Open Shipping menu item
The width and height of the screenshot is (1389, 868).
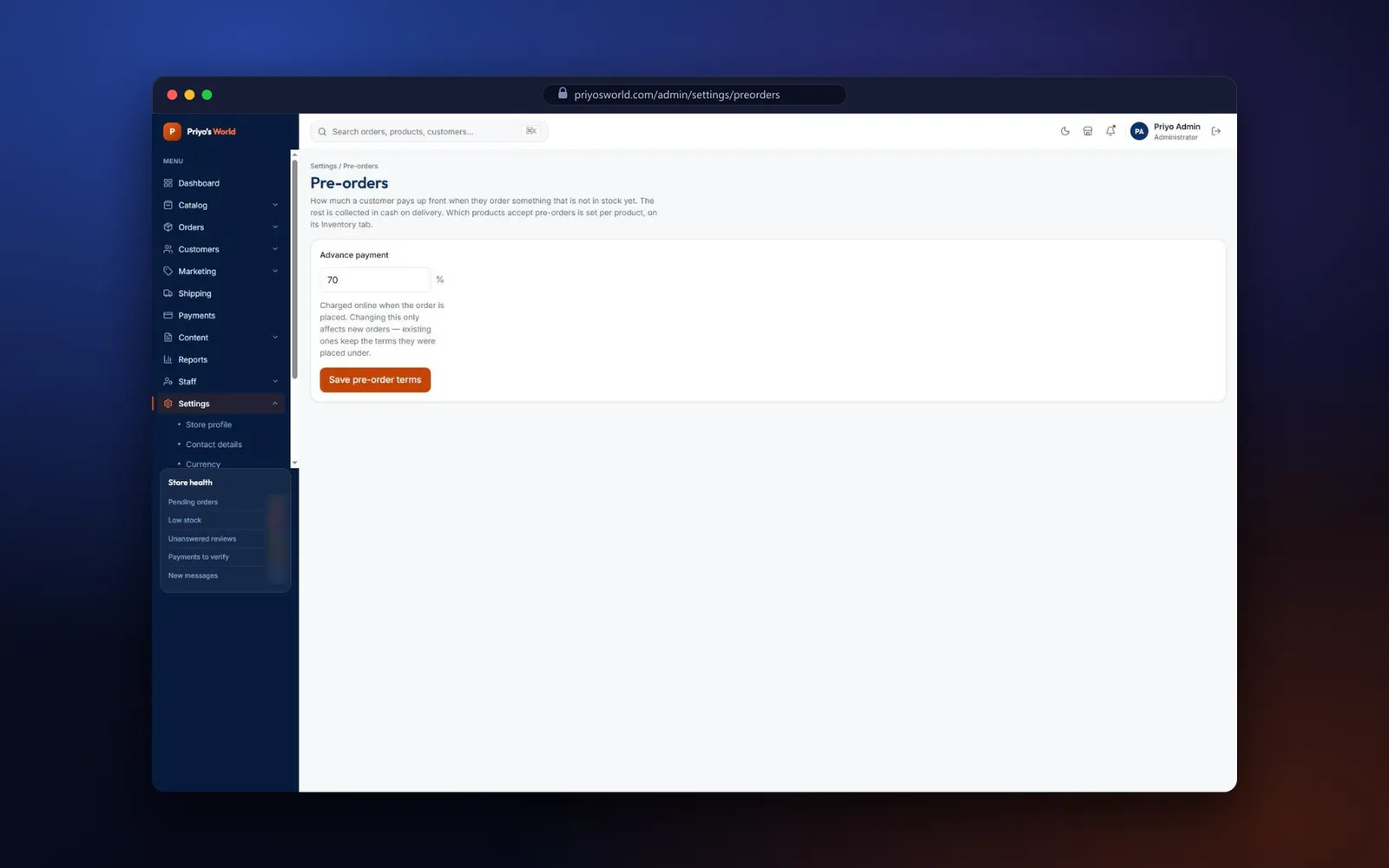click(222, 293)
